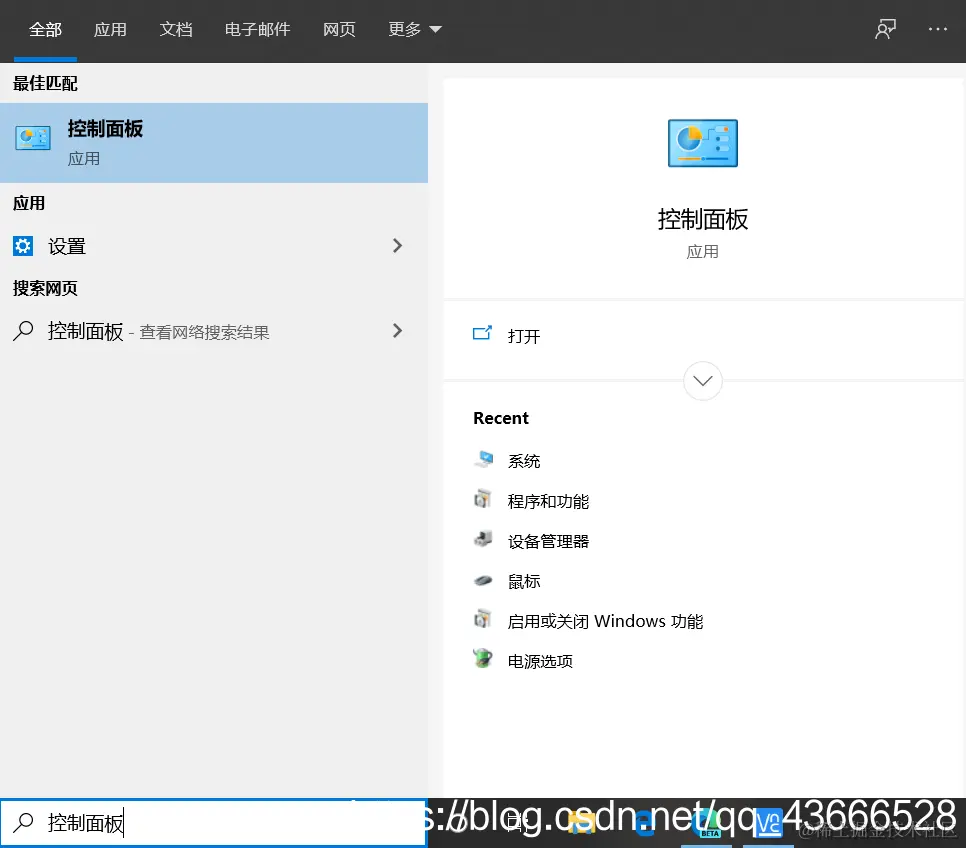Open 电源选项 from the Recent list
The height and width of the screenshot is (848, 966).
click(483, 661)
